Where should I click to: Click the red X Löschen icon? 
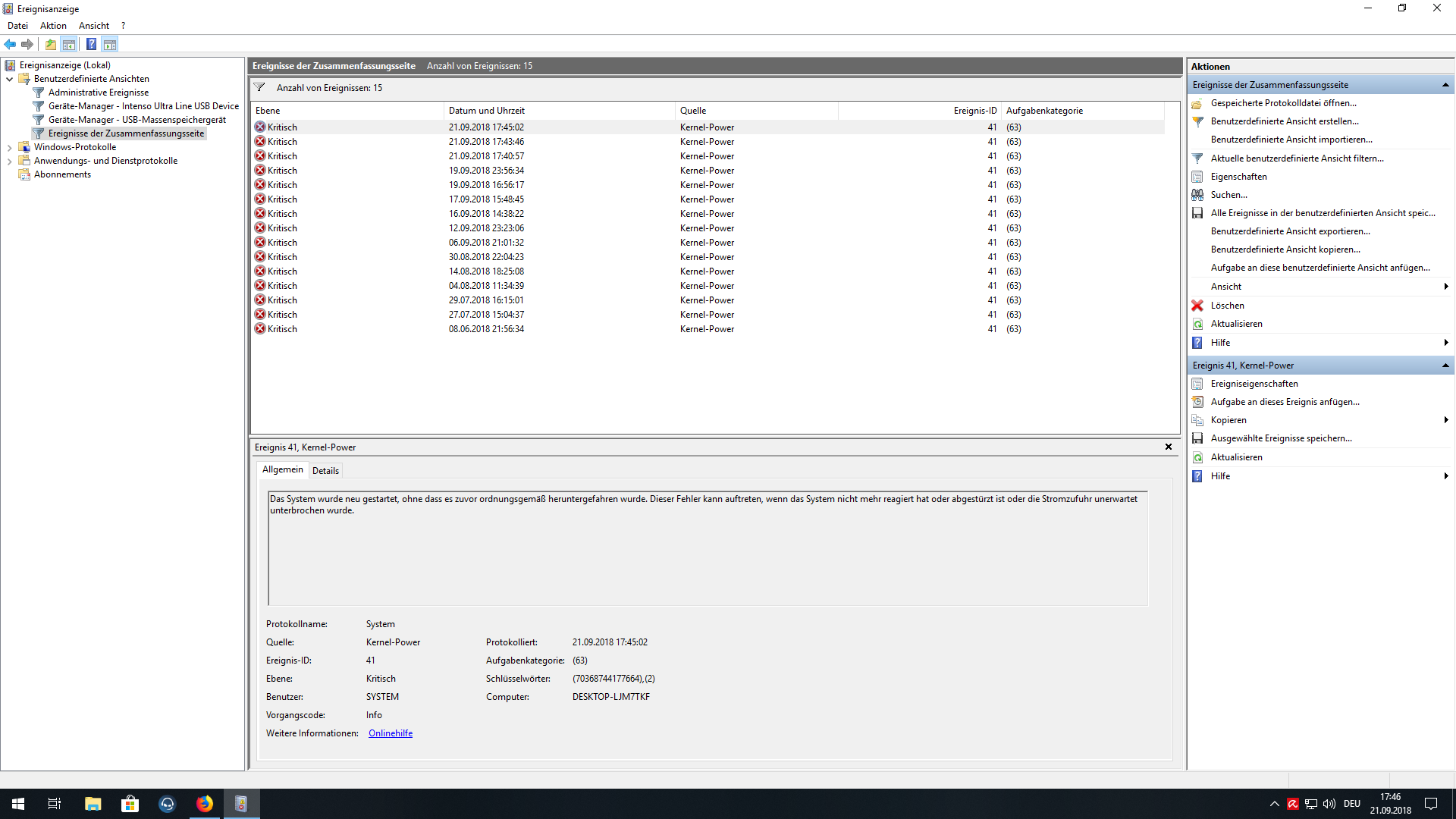(1197, 306)
